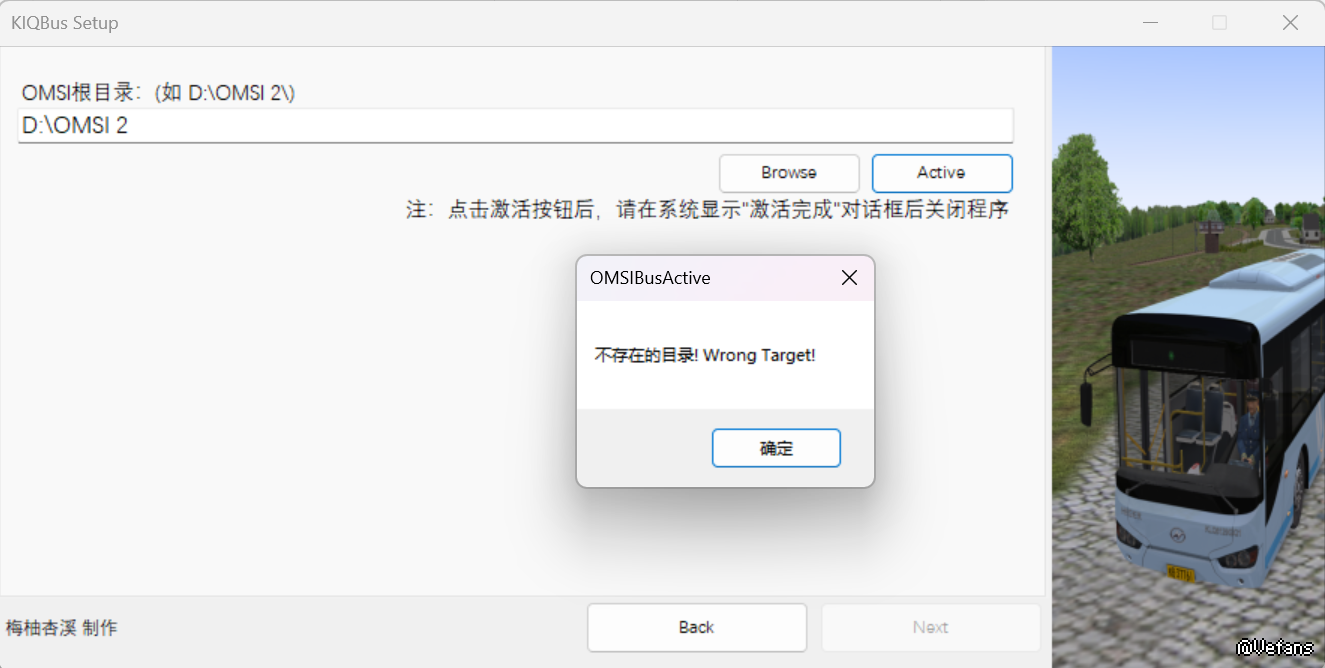The height and width of the screenshot is (668, 1325).
Task: Close the KIQBus Setup window
Action: (x=1290, y=23)
